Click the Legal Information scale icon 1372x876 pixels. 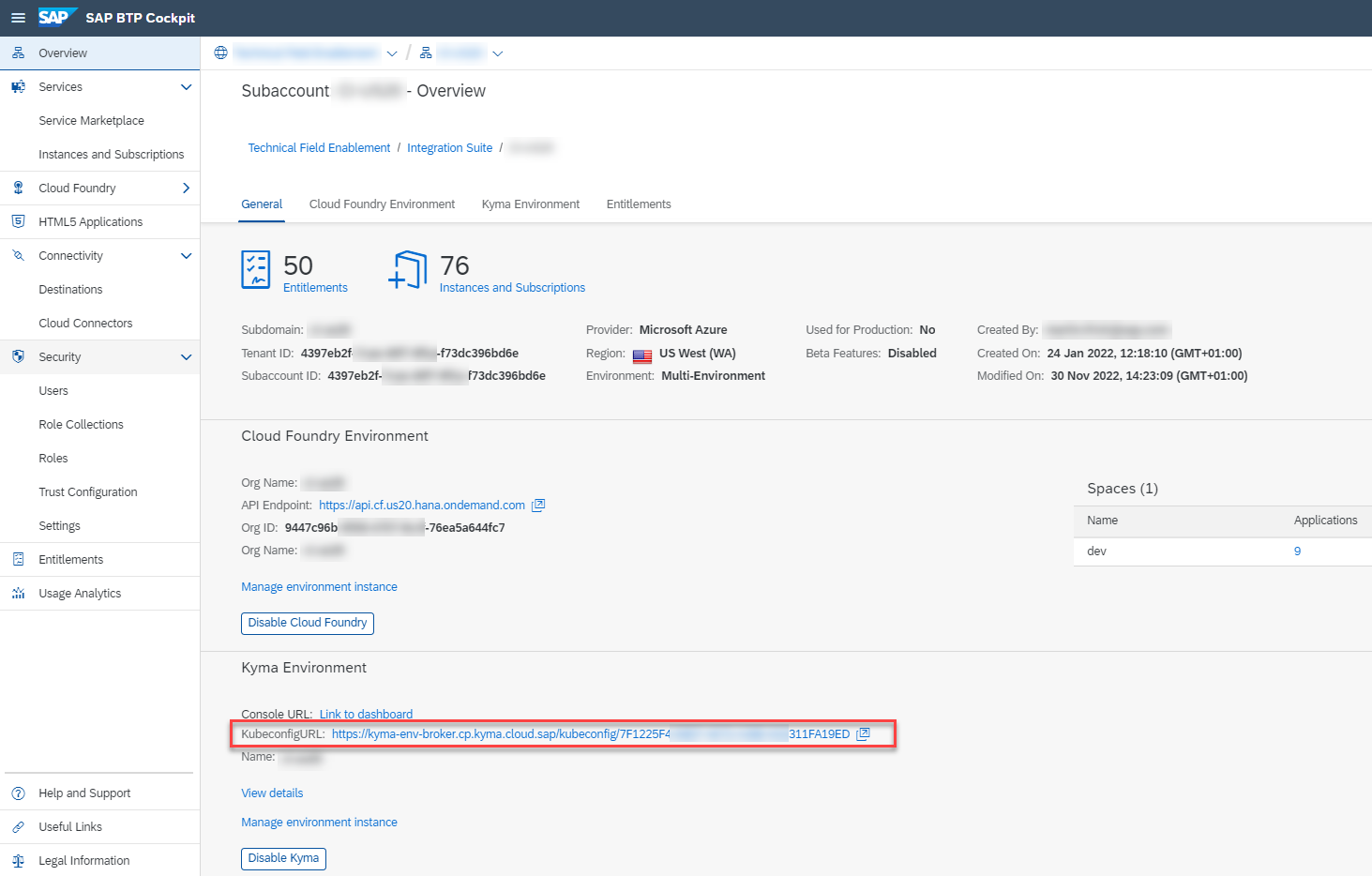(18, 861)
